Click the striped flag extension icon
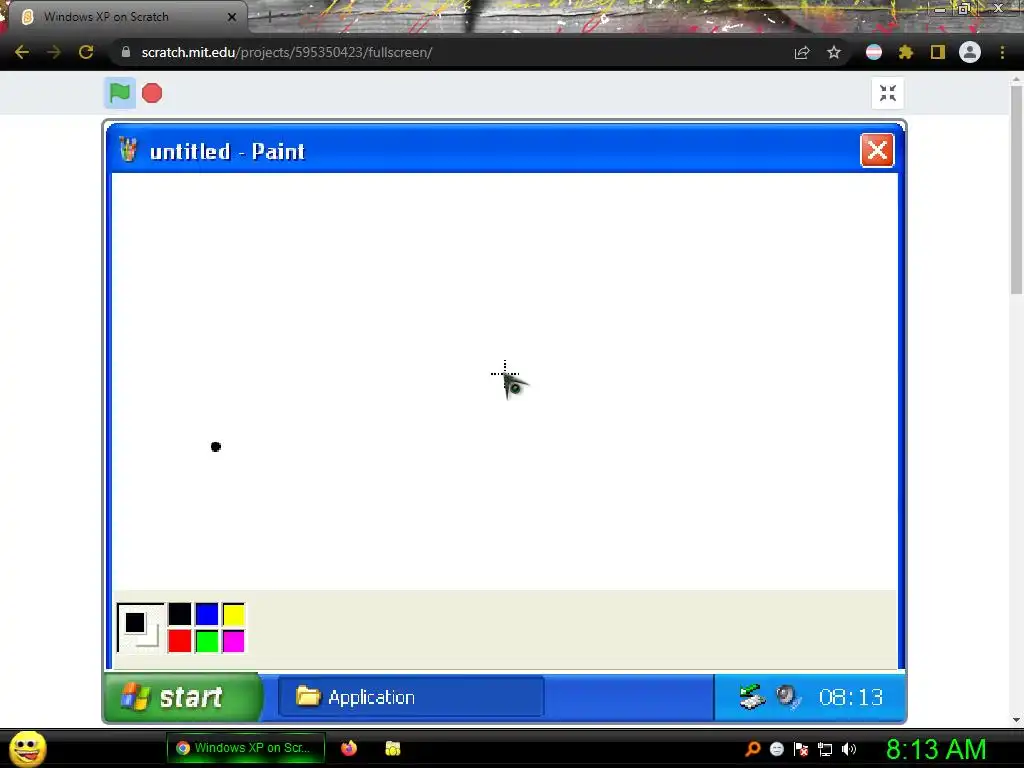The width and height of the screenshot is (1024, 768). tap(874, 52)
